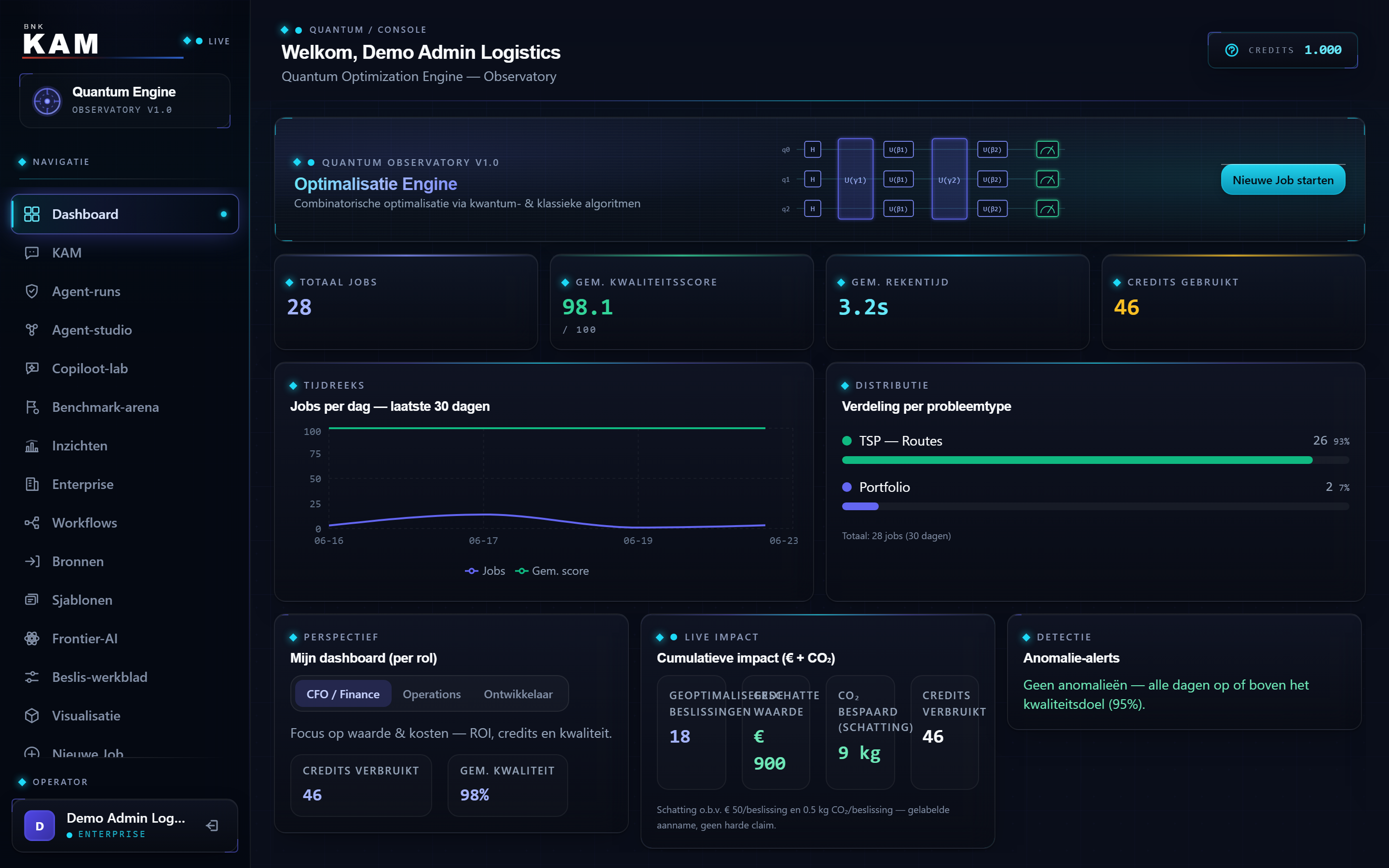Click the Demo Admin Log... operator profile
The image size is (1389, 868).
click(x=124, y=826)
